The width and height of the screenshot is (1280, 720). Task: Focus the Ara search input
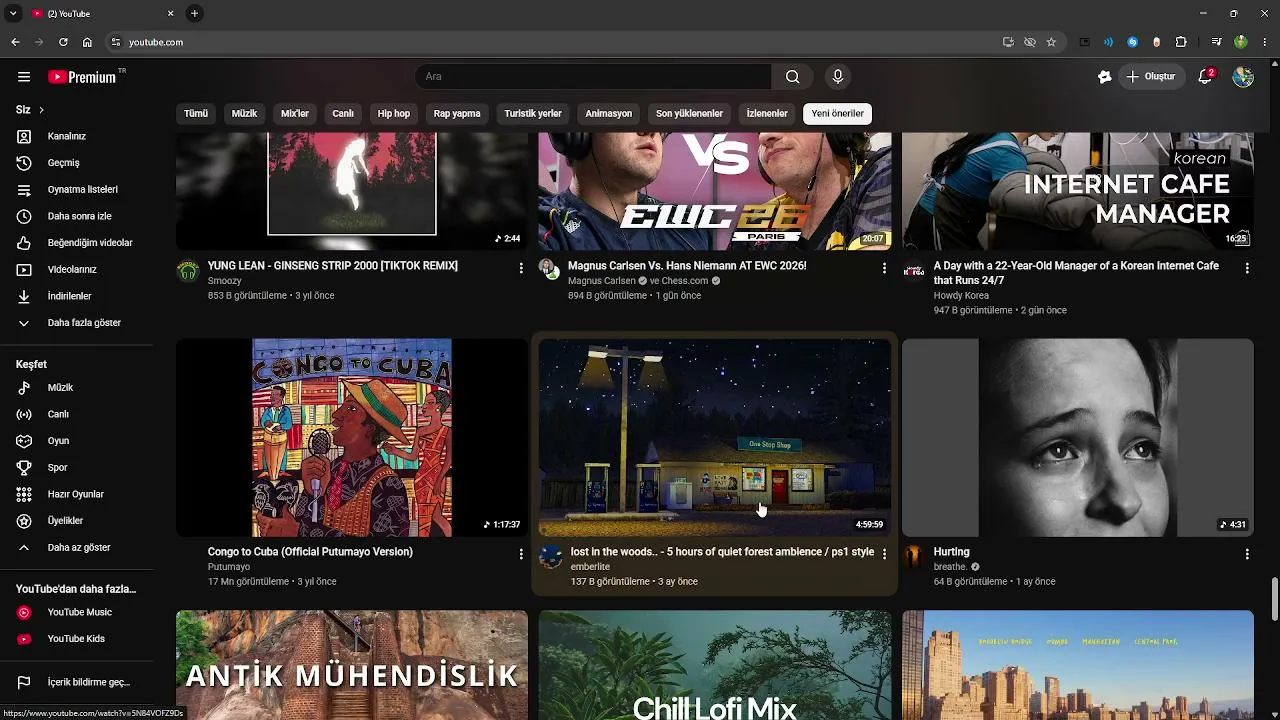pyautogui.click(x=593, y=77)
